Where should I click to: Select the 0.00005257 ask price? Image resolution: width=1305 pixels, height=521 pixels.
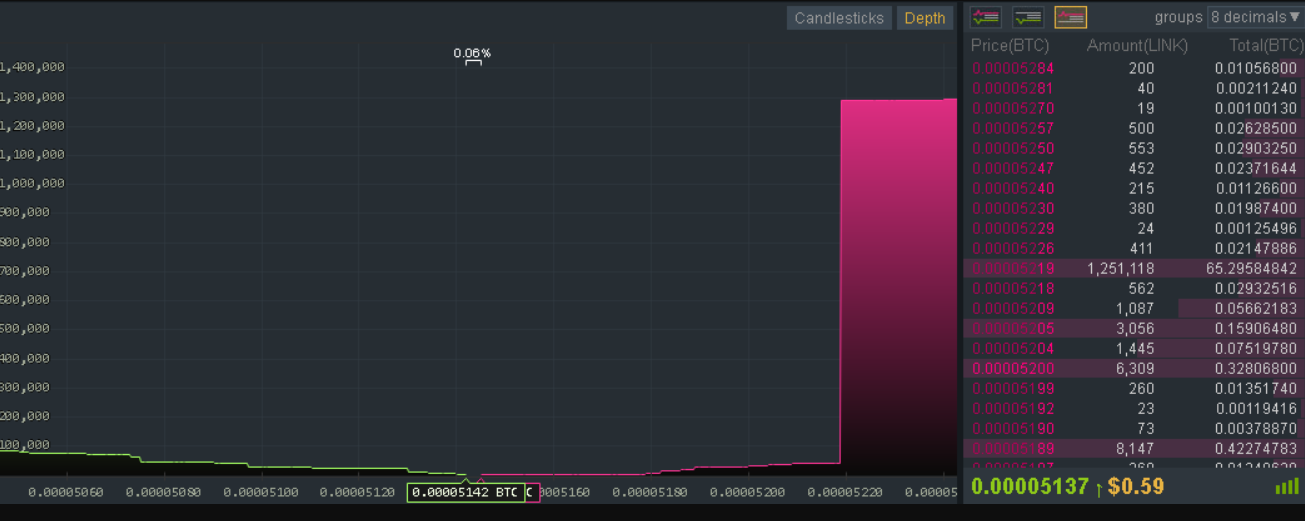point(1013,128)
